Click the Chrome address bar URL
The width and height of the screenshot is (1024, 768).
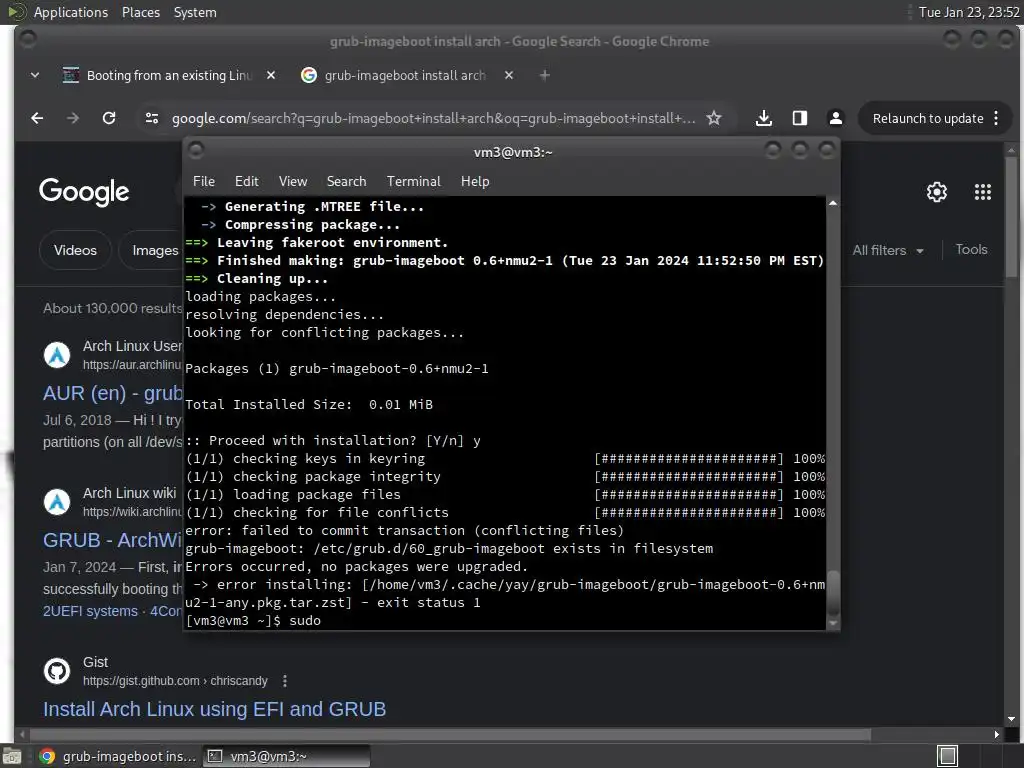click(433, 118)
